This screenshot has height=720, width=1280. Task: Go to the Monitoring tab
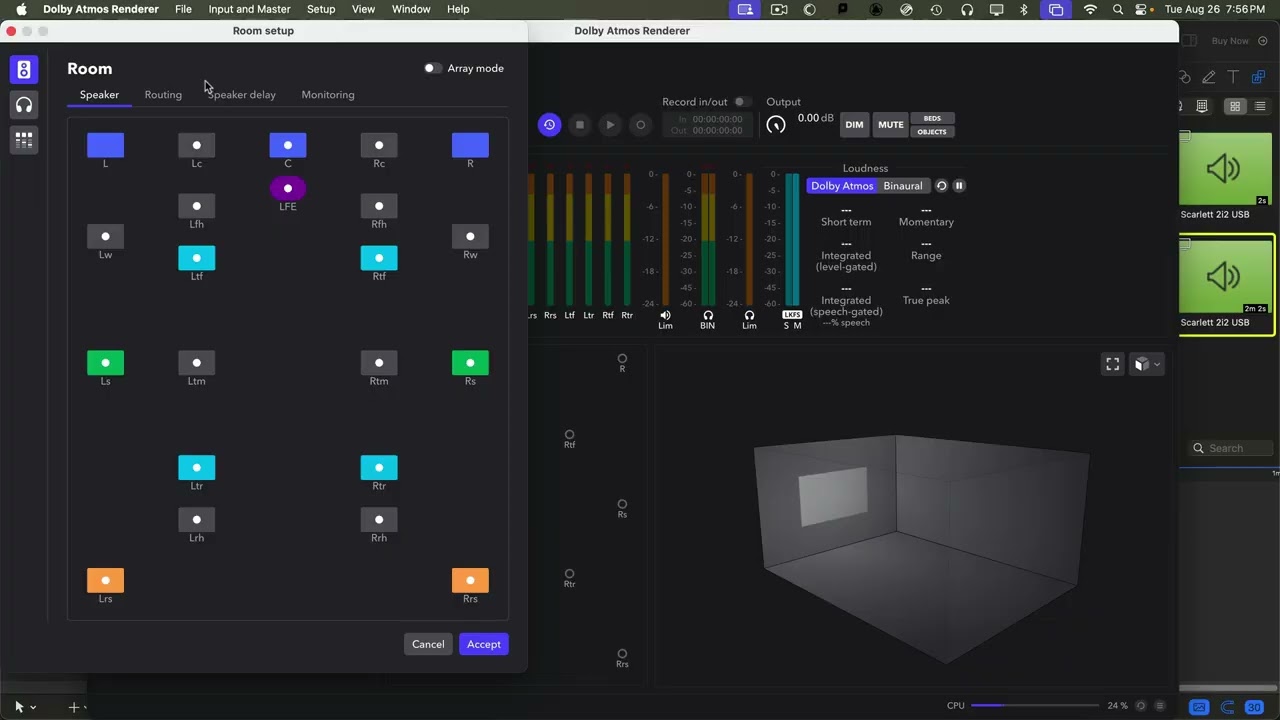328,95
